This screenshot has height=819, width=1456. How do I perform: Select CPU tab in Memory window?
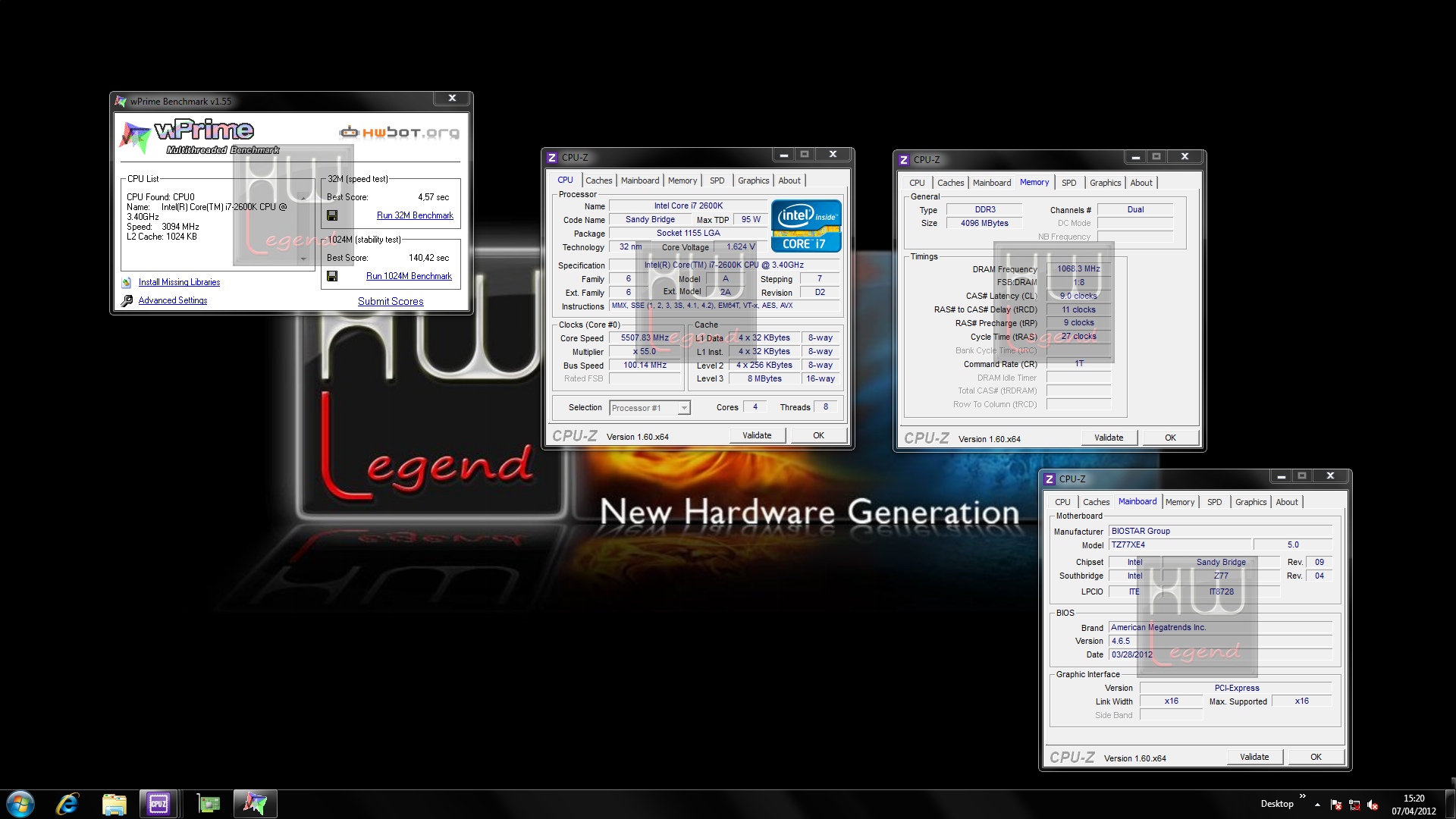[x=917, y=183]
